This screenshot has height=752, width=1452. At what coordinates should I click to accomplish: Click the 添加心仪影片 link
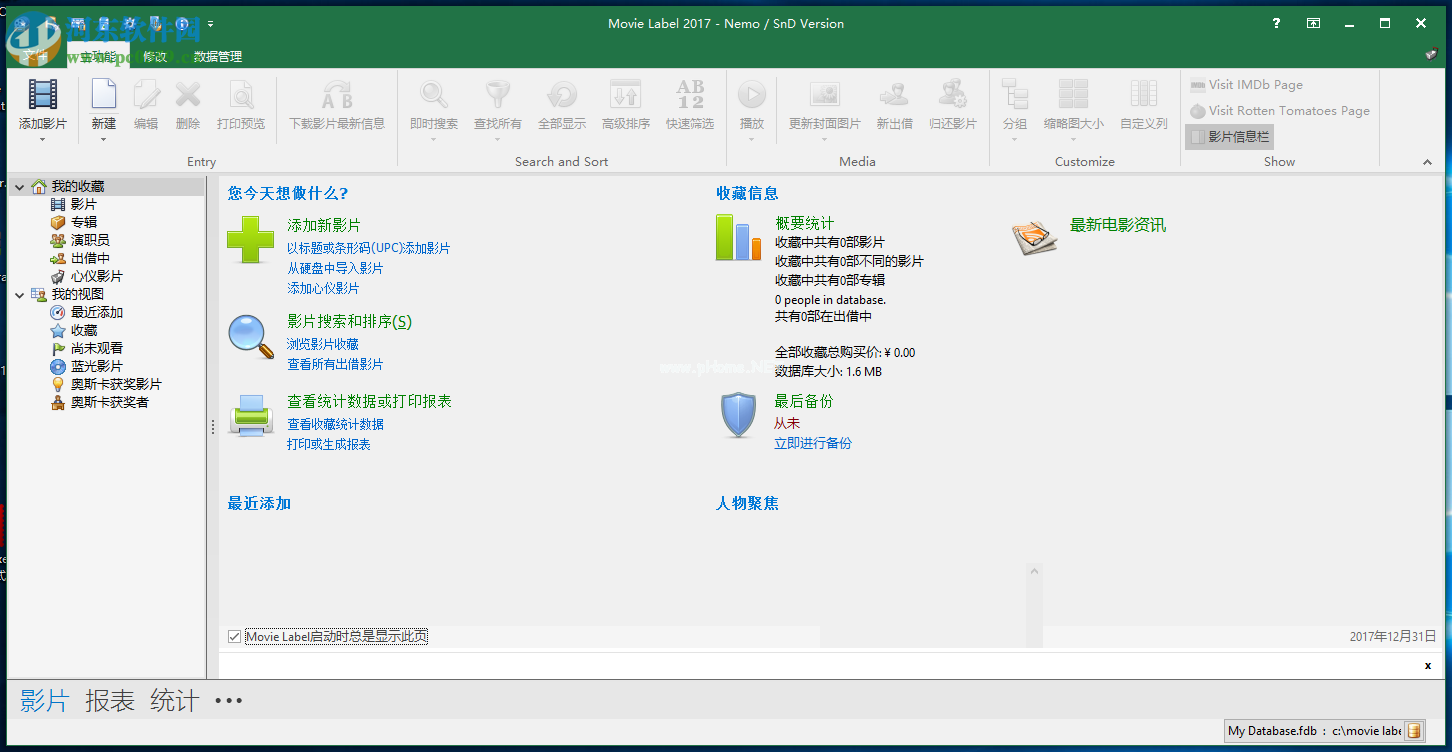tap(323, 288)
